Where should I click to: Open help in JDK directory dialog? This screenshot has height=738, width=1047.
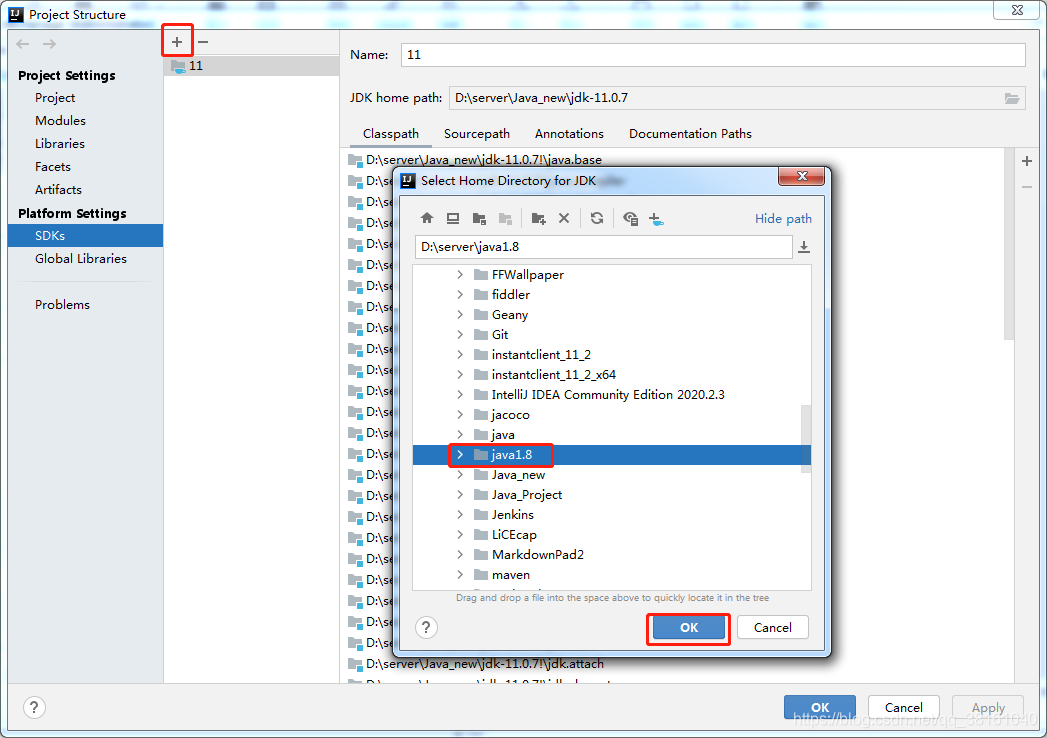[426, 627]
